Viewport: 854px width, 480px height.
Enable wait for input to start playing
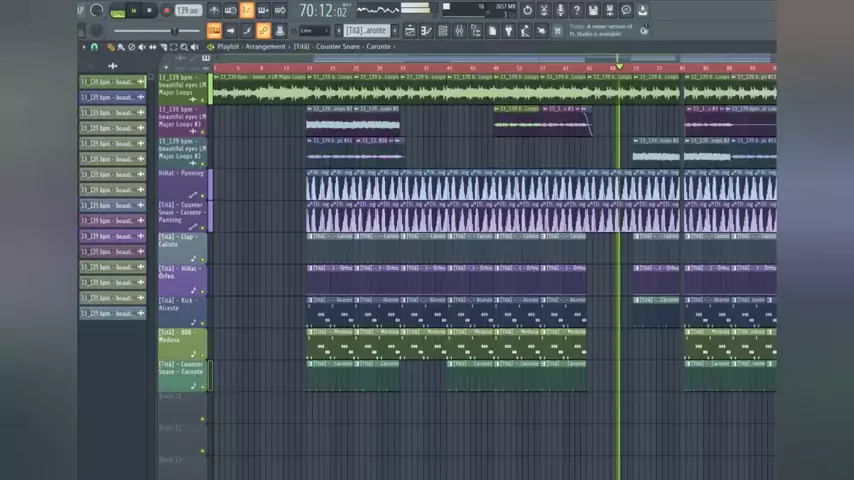[x=230, y=10]
